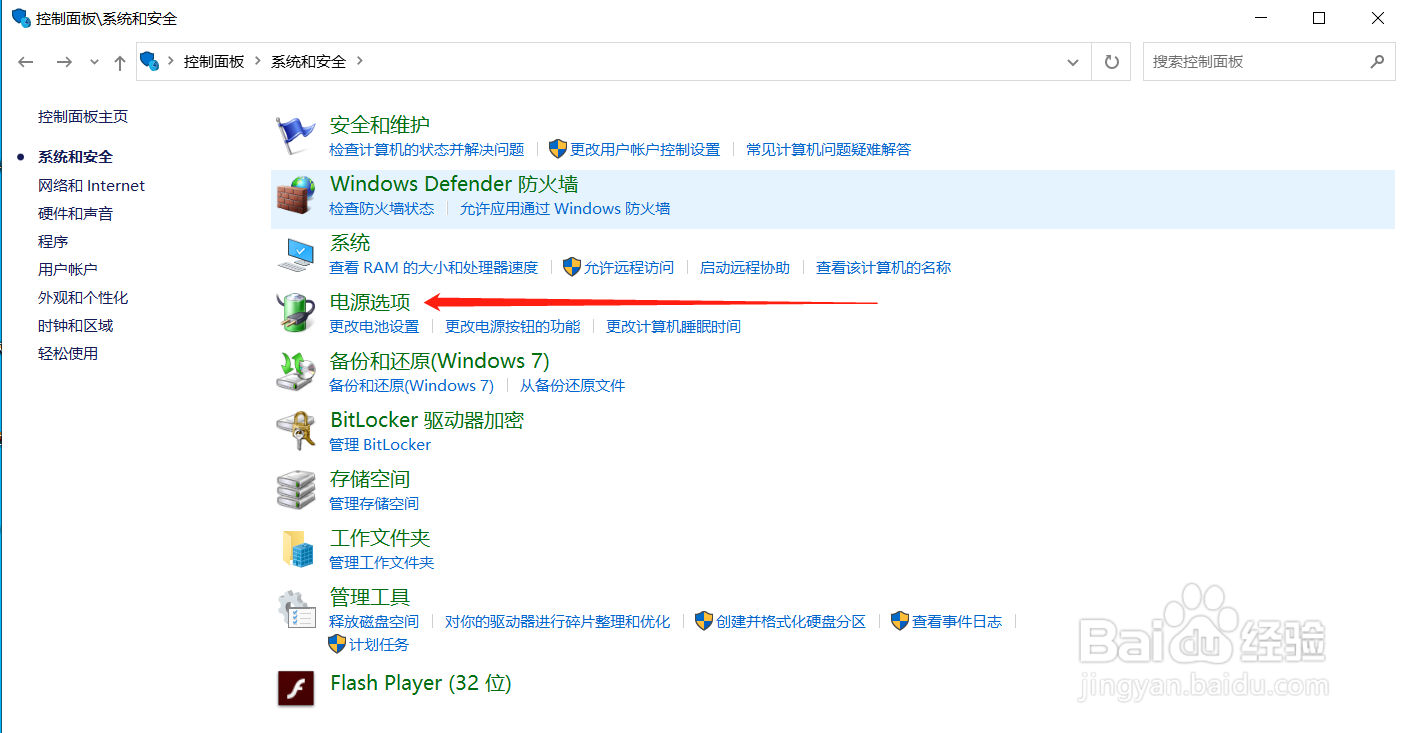Open 对你的驱动器进行碎片整理和优化 link

point(558,622)
